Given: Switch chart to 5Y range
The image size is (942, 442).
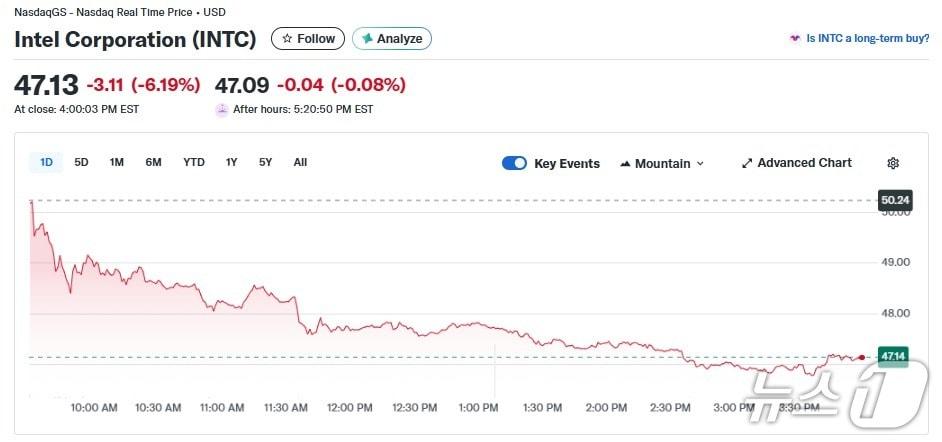Looking at the screenshot, I should [265, 162].
